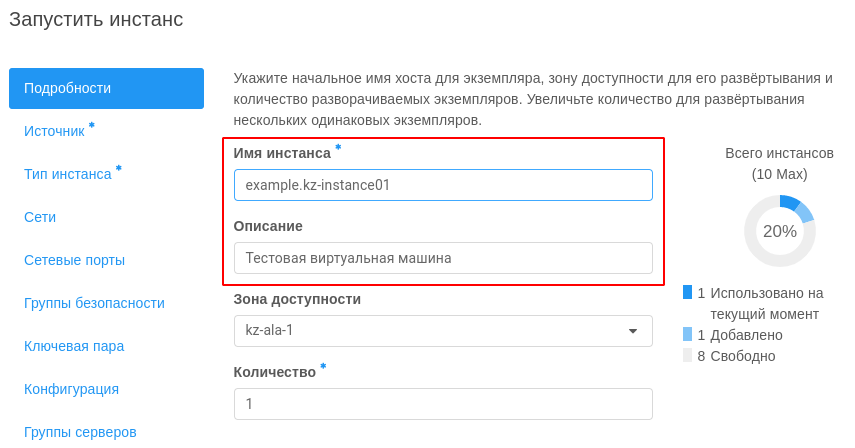The image size is (855, 448).
Task: Expand the Зона доступности dropdown arrow
Action: 633,331
